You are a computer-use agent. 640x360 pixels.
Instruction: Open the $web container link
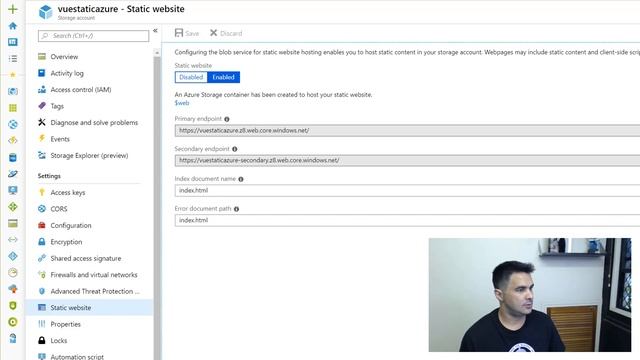[x=182, y=103]
